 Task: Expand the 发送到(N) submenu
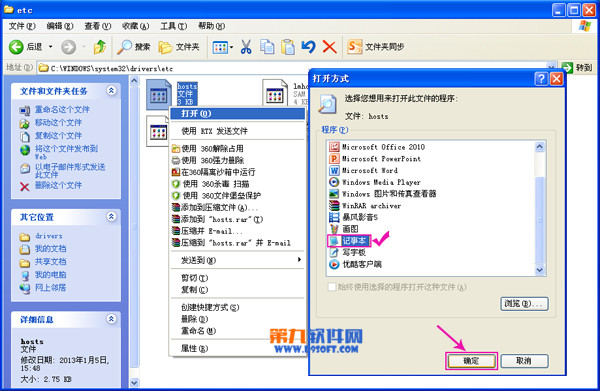[x=237, y=261]
